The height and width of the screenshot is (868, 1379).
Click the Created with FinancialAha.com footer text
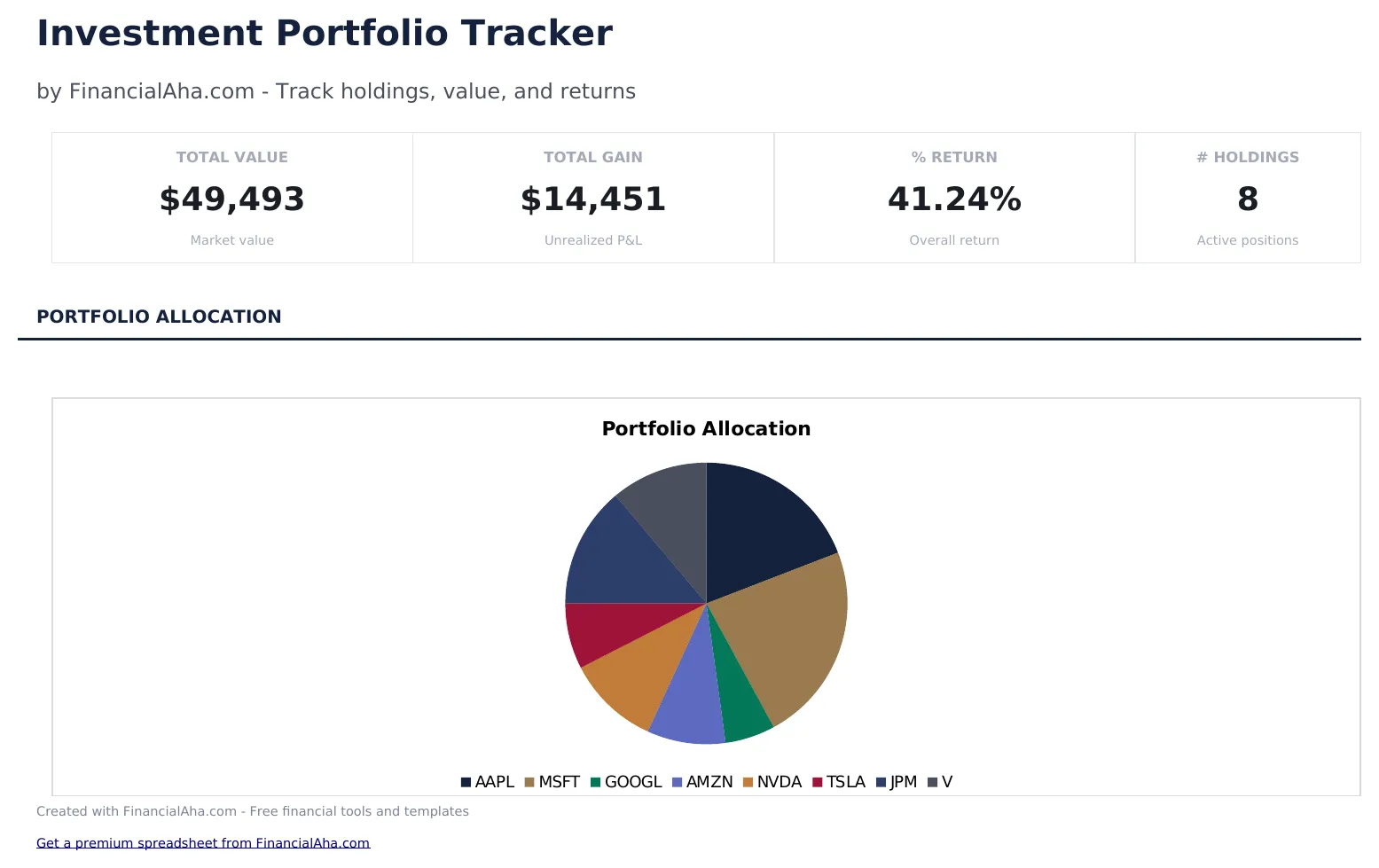pyautogui.click(x=253, y=810)
